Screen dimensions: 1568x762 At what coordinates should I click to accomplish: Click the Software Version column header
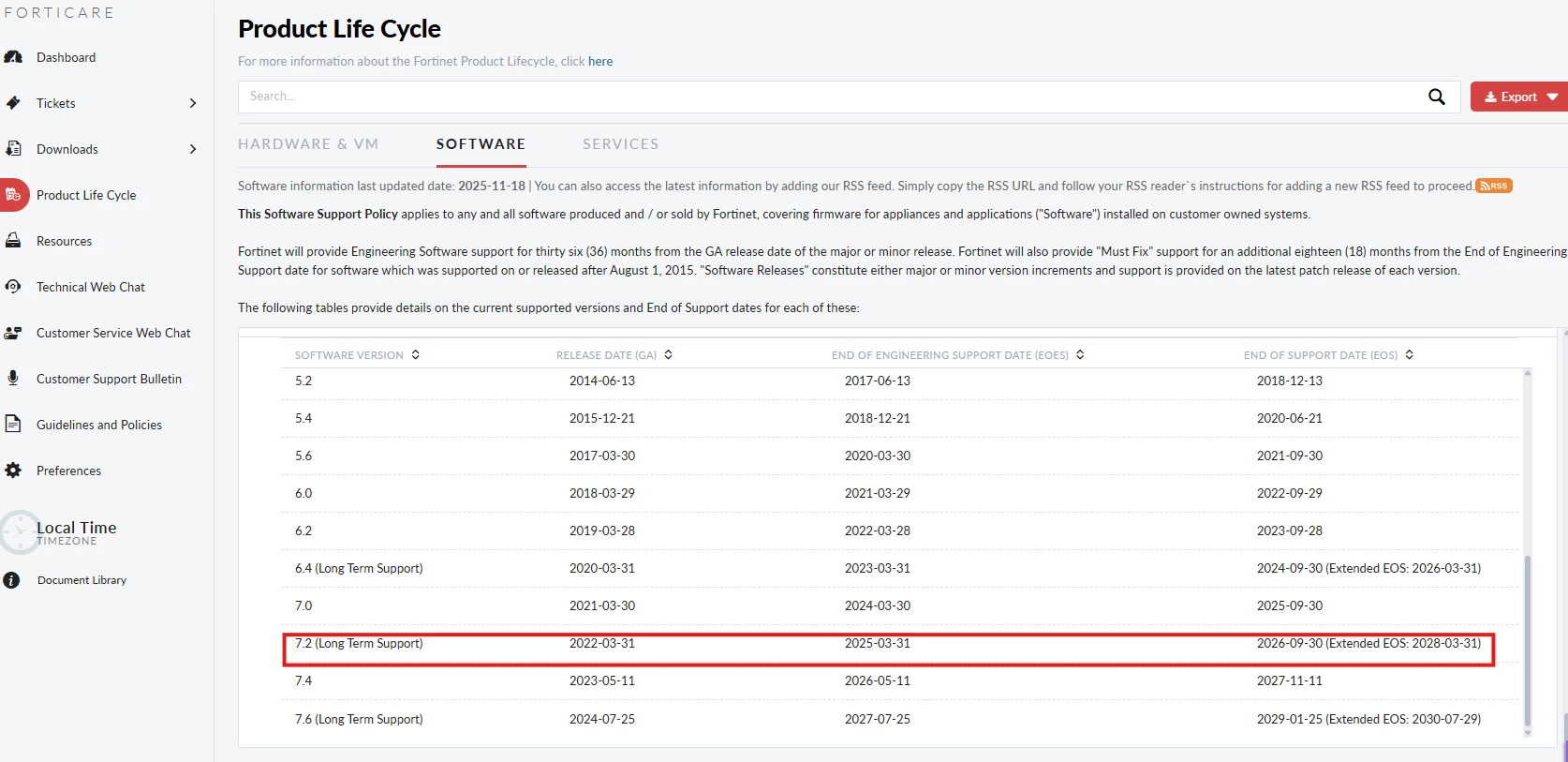(348, 355)
